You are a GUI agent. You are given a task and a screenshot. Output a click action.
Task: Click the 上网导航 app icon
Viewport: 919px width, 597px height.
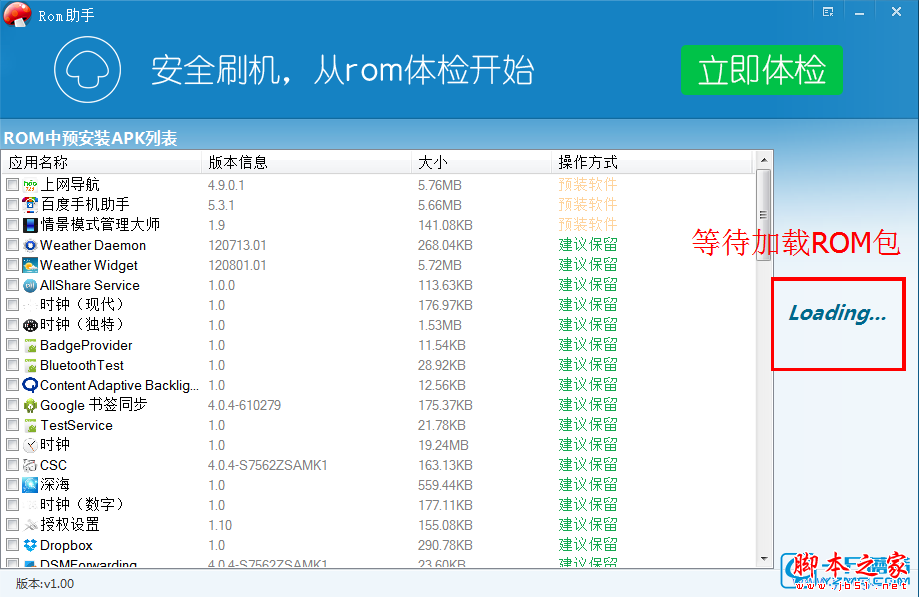[30, 185]
